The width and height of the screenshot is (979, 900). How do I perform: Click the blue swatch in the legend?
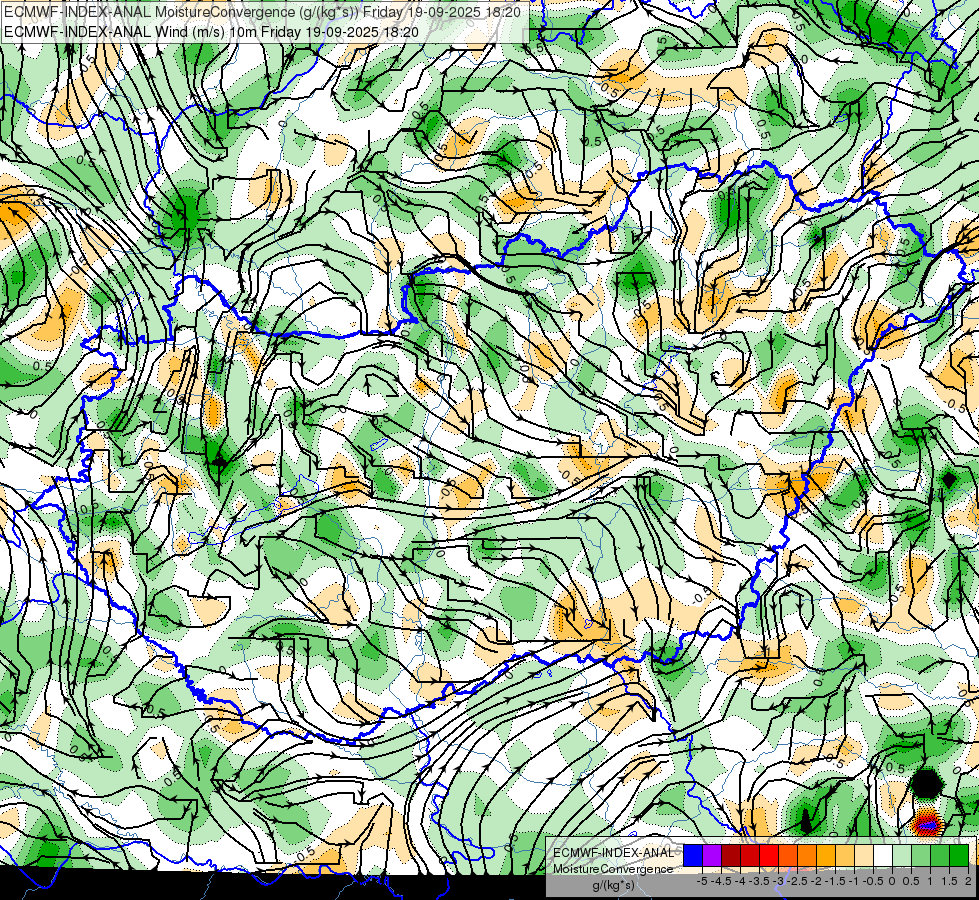point(693,855)
